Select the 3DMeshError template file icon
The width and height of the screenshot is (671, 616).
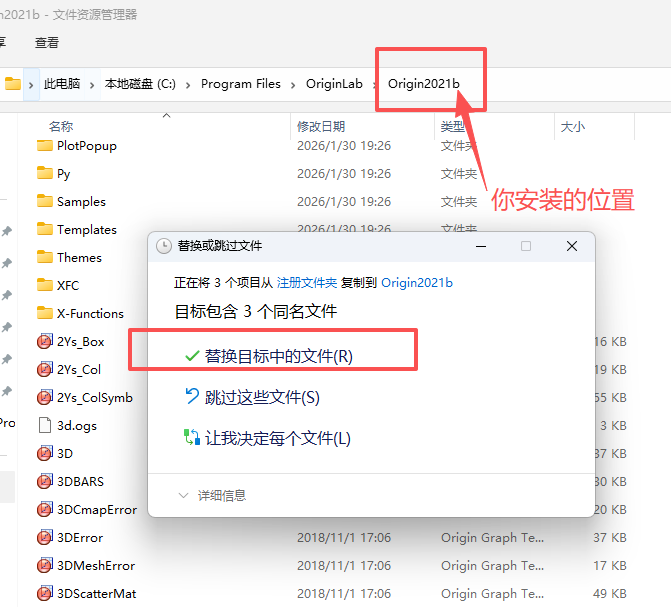[x=45, y=565]
